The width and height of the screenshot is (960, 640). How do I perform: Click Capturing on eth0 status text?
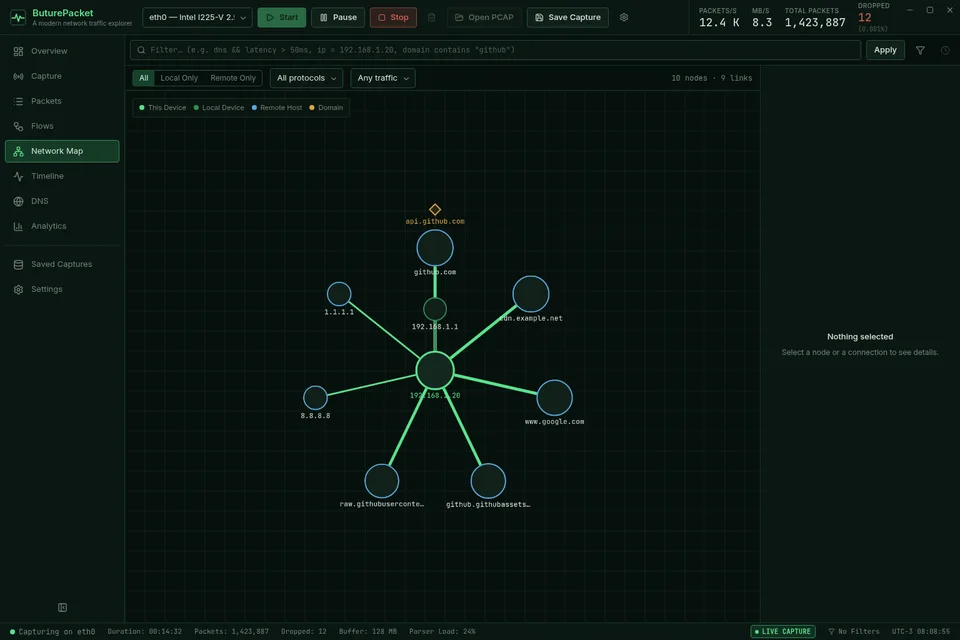[x=53, y=631]
